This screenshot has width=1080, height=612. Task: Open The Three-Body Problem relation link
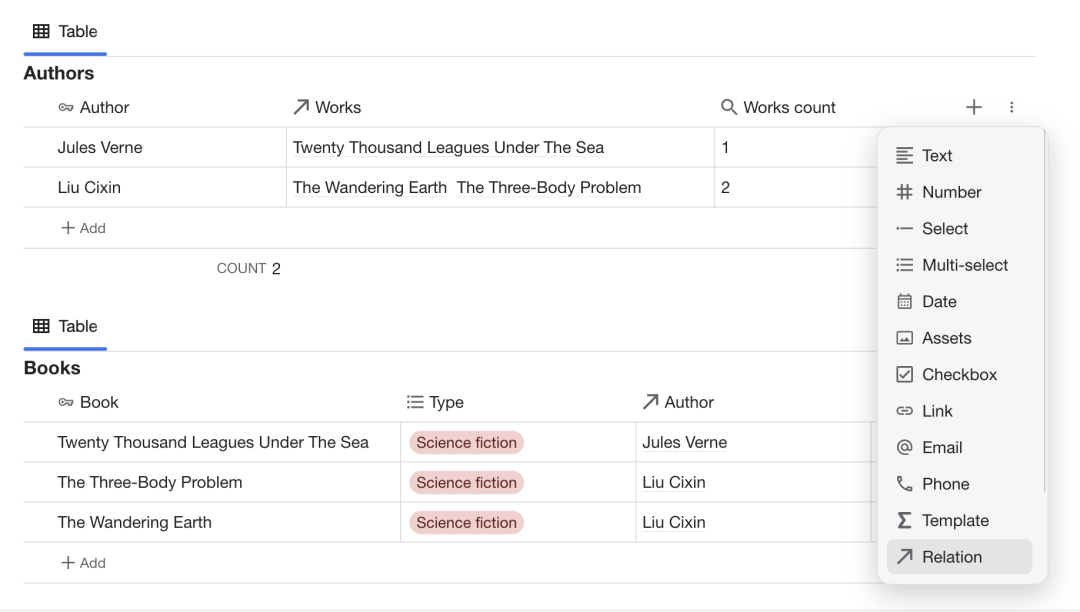(548, 188)
